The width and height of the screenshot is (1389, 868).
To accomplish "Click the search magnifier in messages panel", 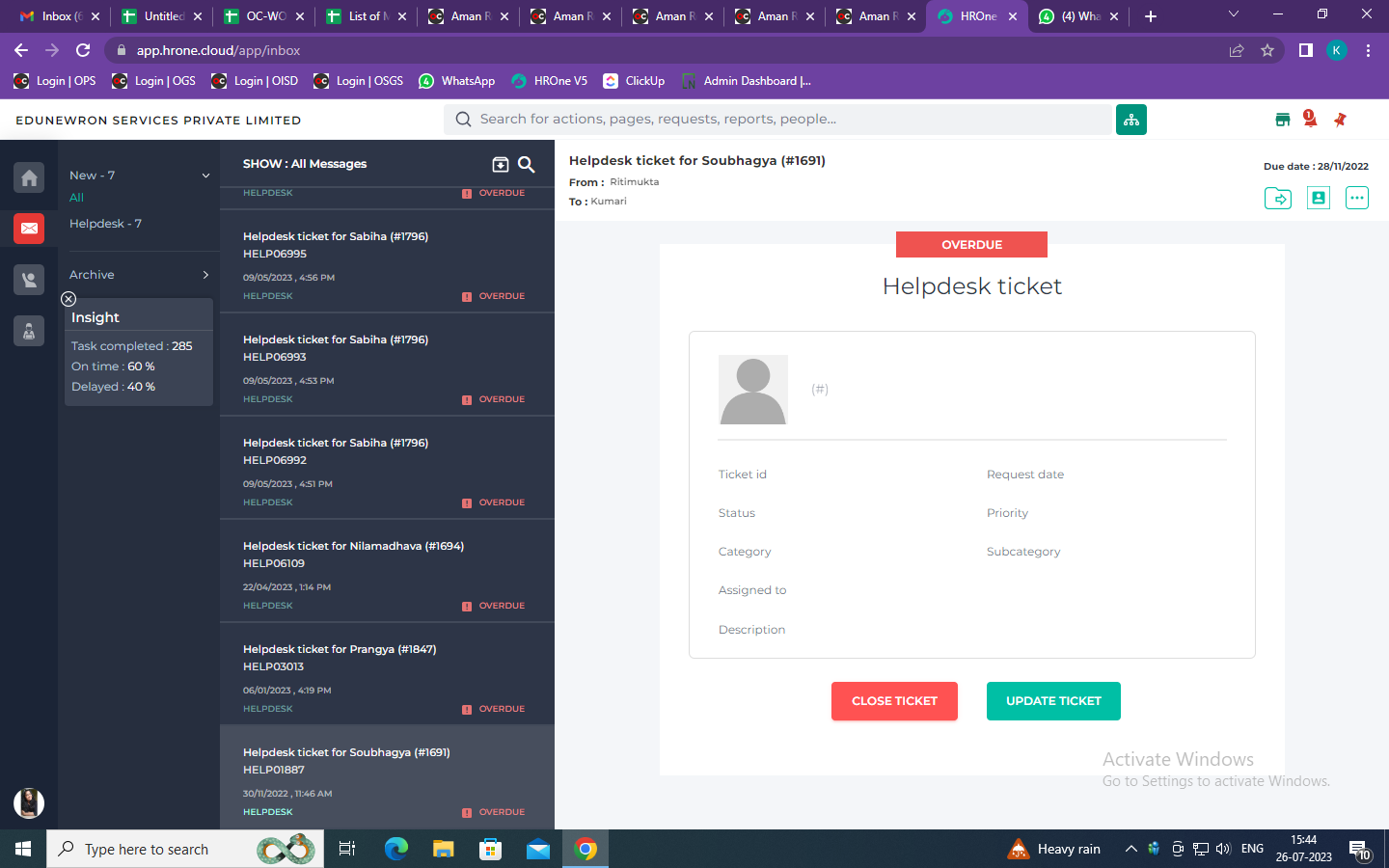I will [527, 165].
